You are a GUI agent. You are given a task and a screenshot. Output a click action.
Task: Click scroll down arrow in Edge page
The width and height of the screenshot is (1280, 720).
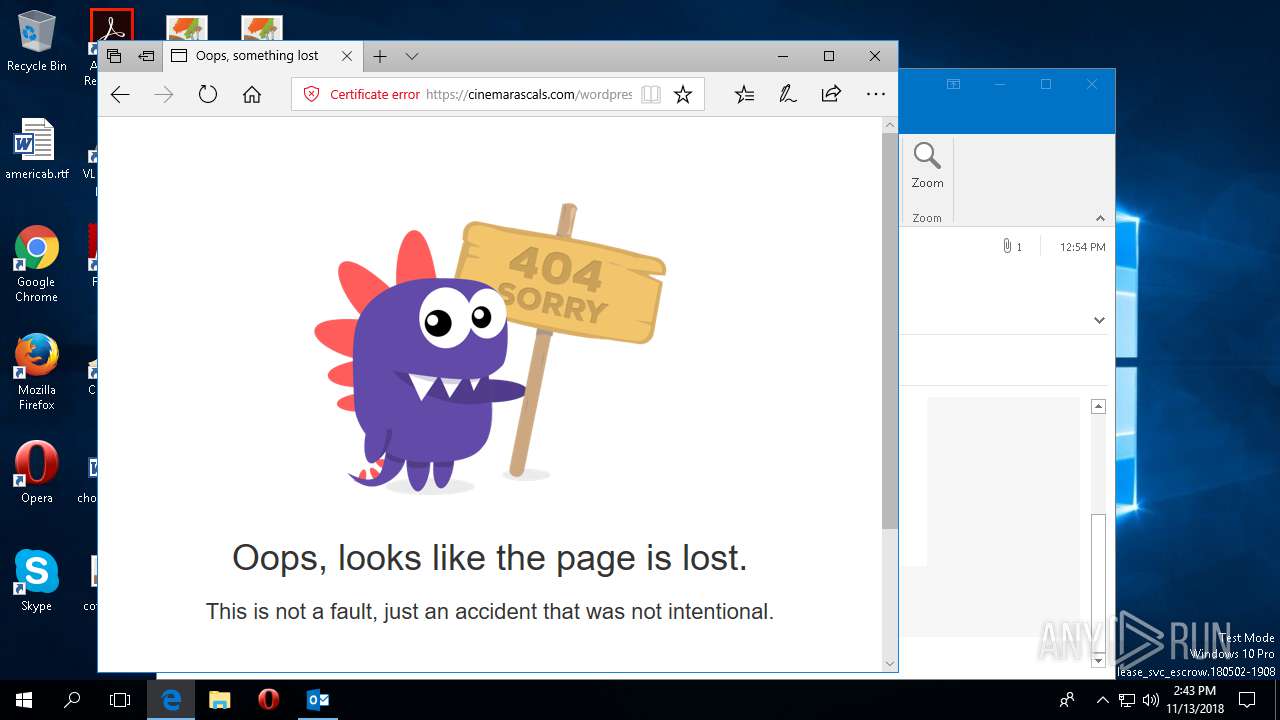coord(890,663)
